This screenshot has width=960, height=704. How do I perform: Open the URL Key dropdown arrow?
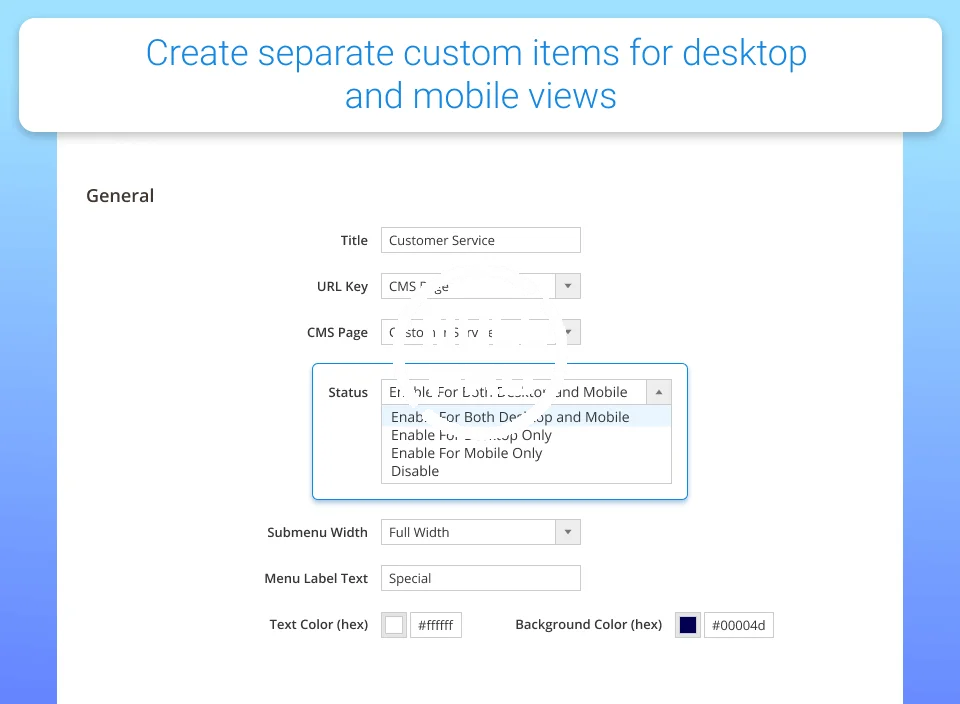tap(567, 286)
